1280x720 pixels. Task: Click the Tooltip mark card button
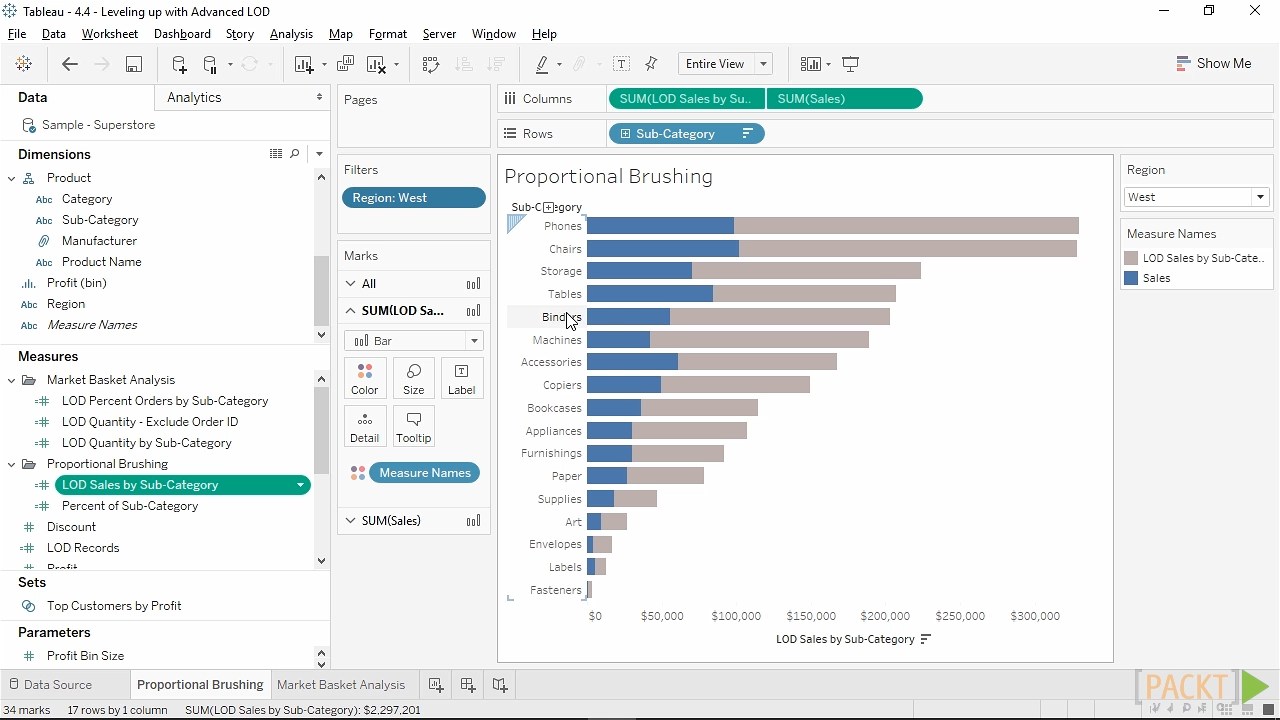(x=413, y=427)
